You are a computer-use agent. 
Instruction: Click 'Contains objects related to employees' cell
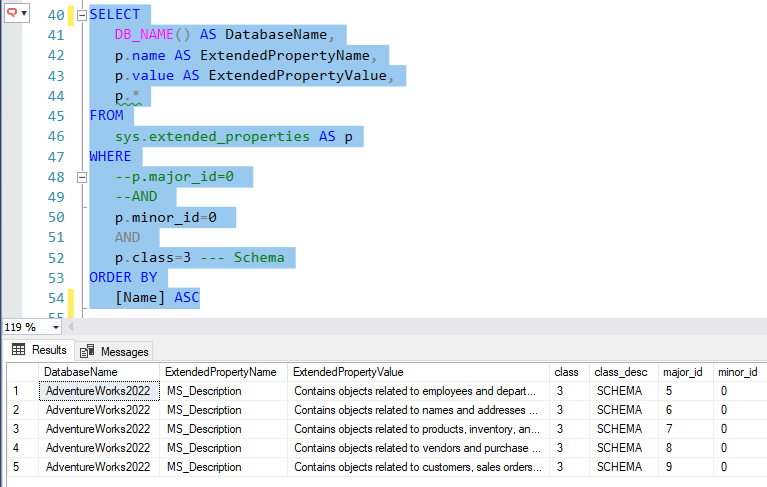418,391
